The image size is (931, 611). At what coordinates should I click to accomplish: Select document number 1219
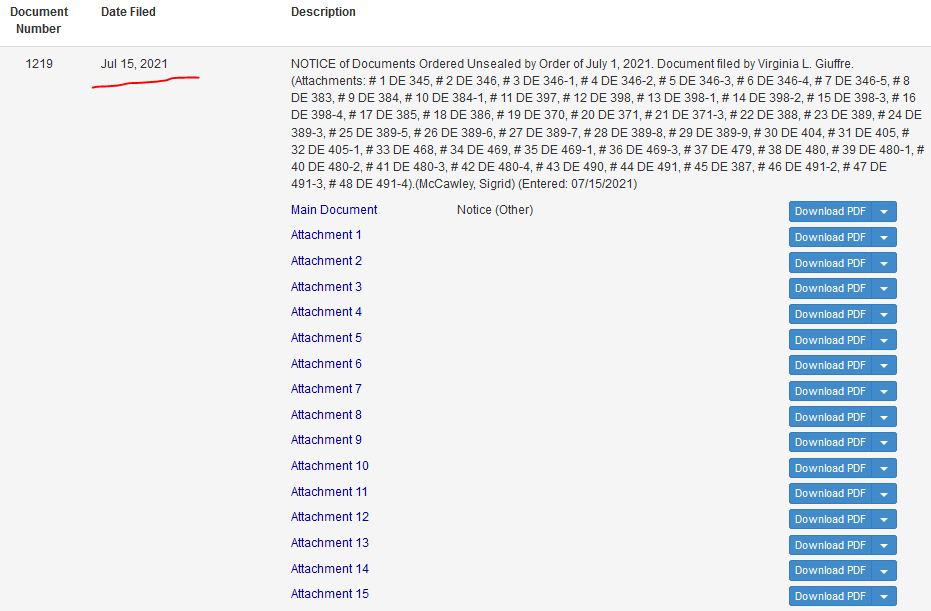coord(39,64)
